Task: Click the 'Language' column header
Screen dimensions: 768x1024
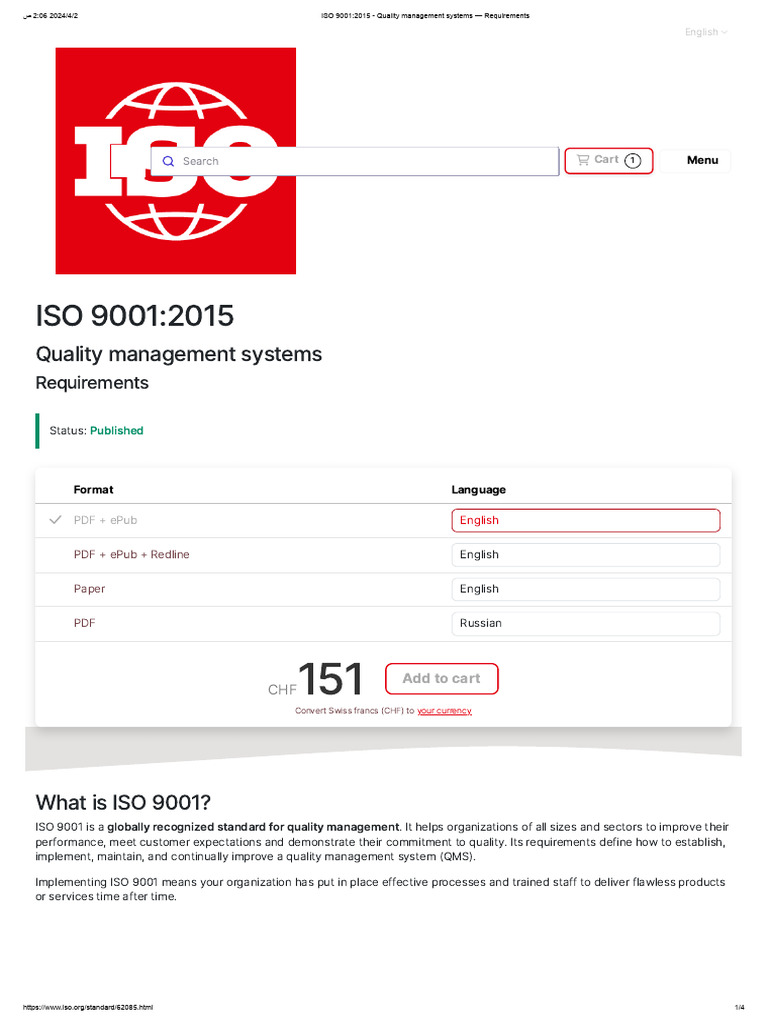Action: coord(479,489)
